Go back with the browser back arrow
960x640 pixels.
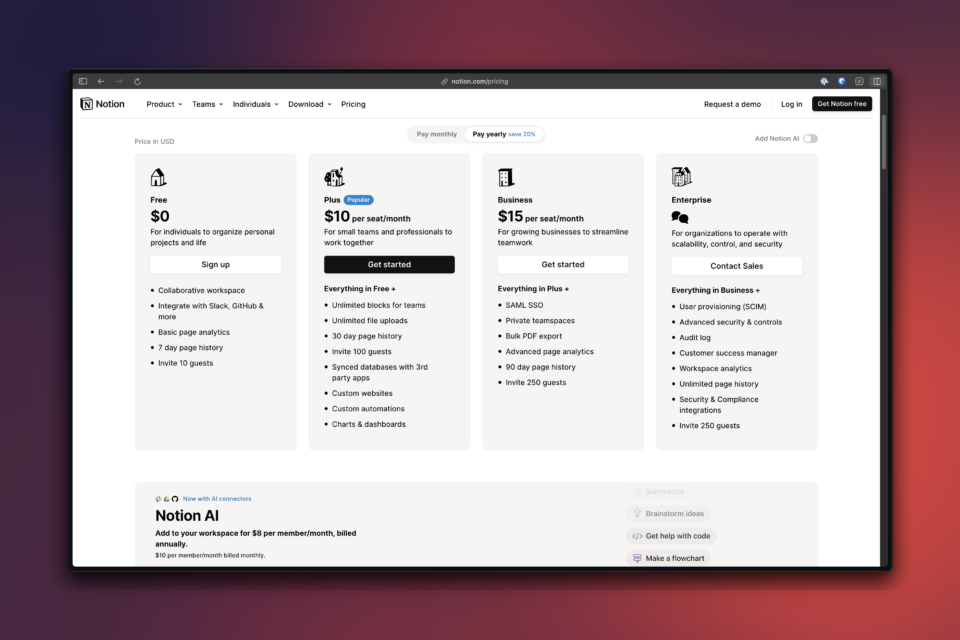101,81
